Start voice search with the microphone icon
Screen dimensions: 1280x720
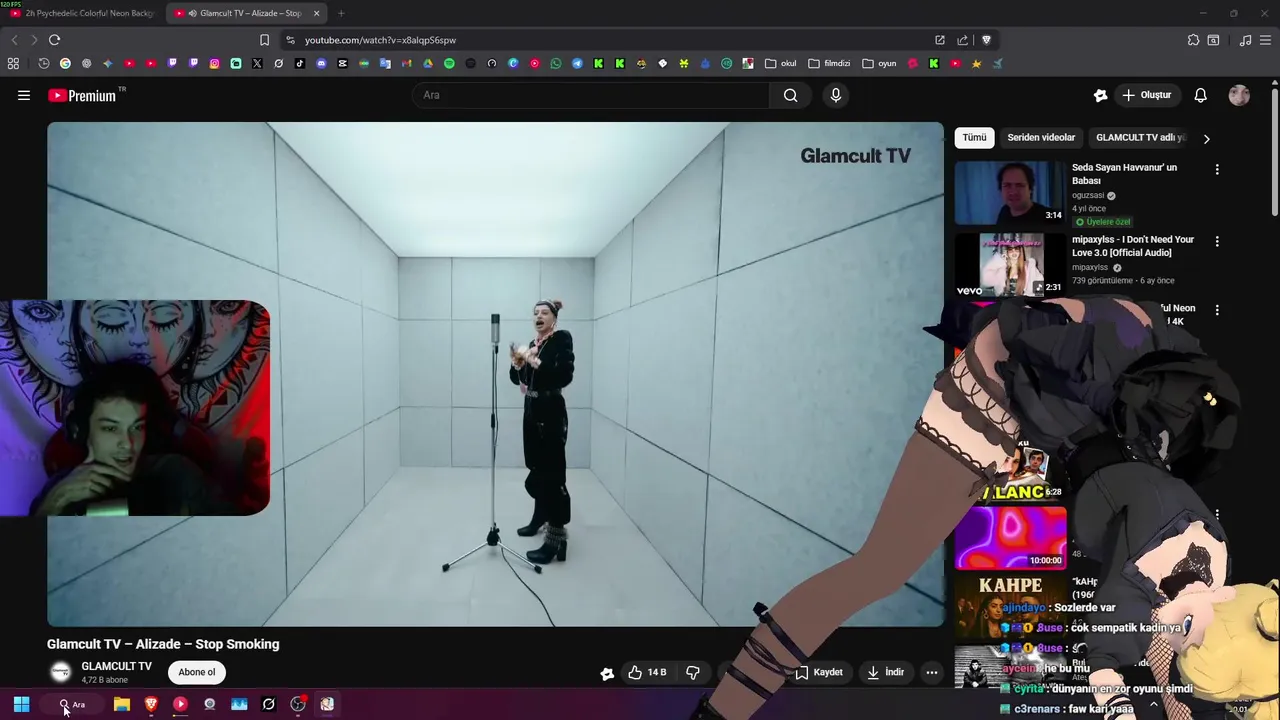tap(836, 95)
